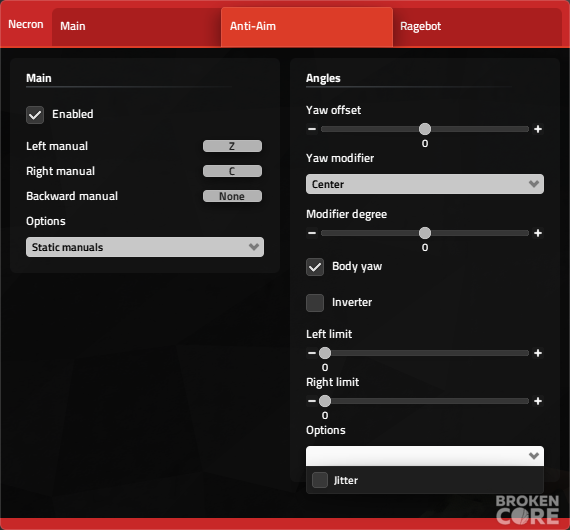Screen dimensions: 570x530
Task: Click the Backward manual label
Action: [72, 196]
